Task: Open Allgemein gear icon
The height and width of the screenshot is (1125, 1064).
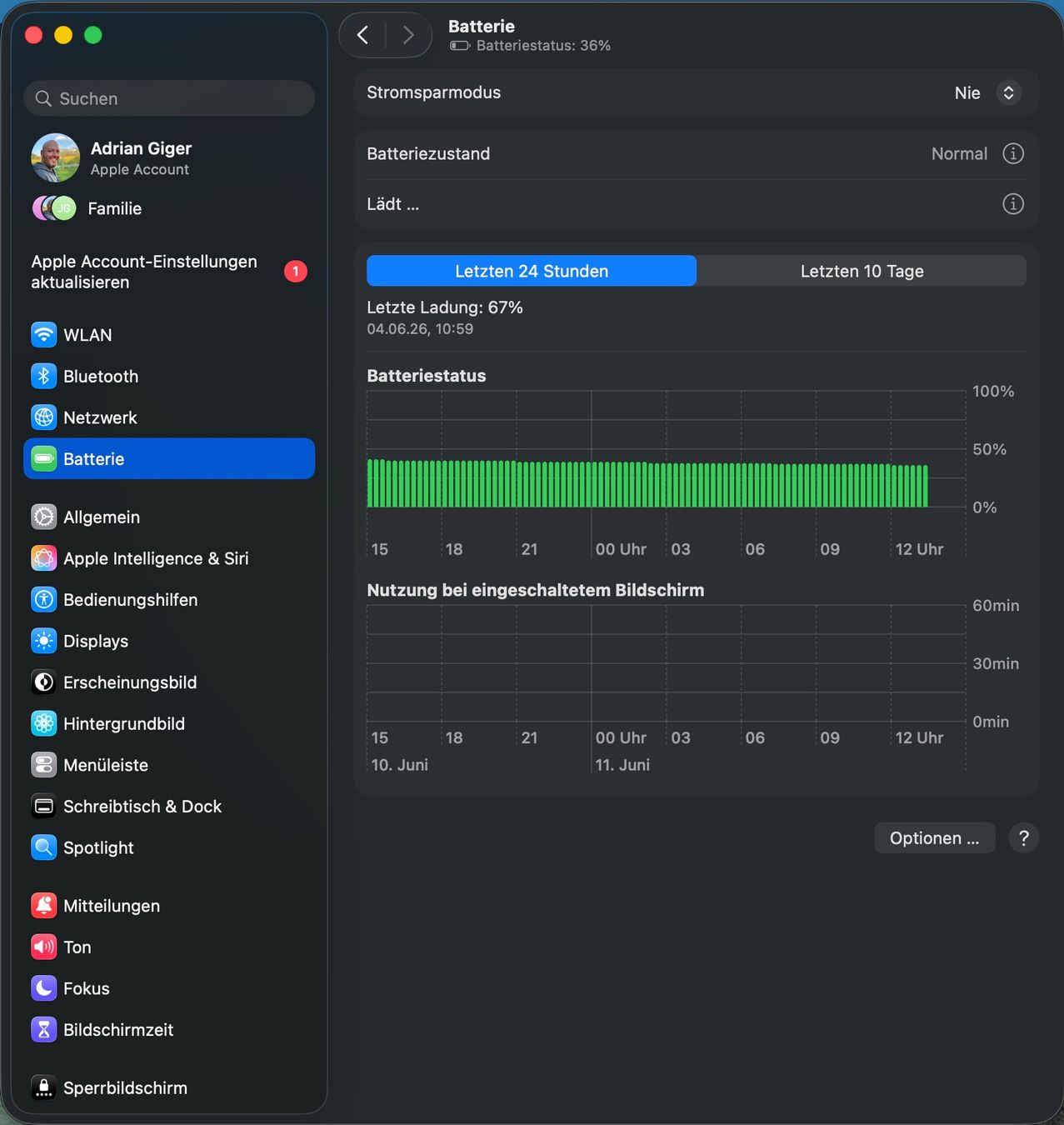Action: (x=44, y=517)
